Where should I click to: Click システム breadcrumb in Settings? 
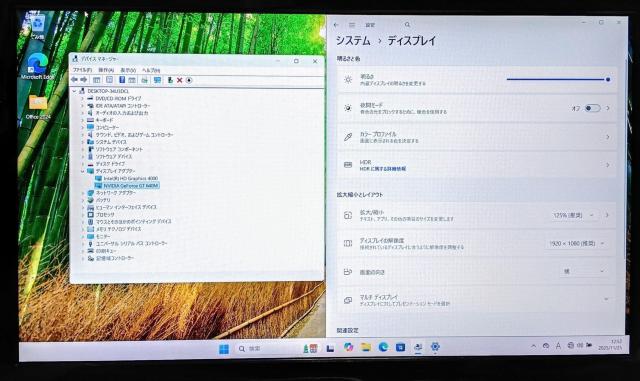click(353, 41)
